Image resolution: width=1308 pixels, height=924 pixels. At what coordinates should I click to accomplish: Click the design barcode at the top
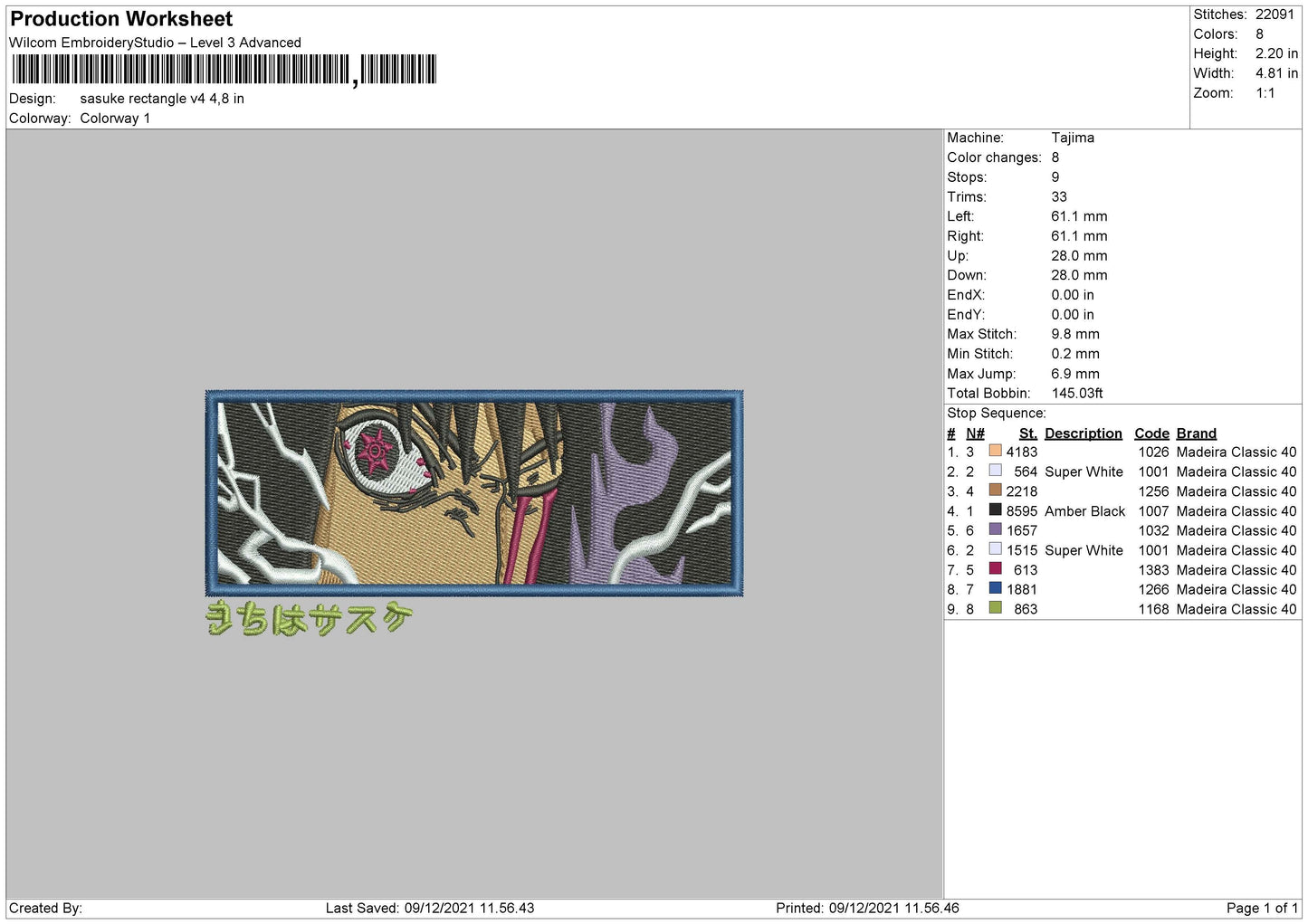(x=224, y=70)
